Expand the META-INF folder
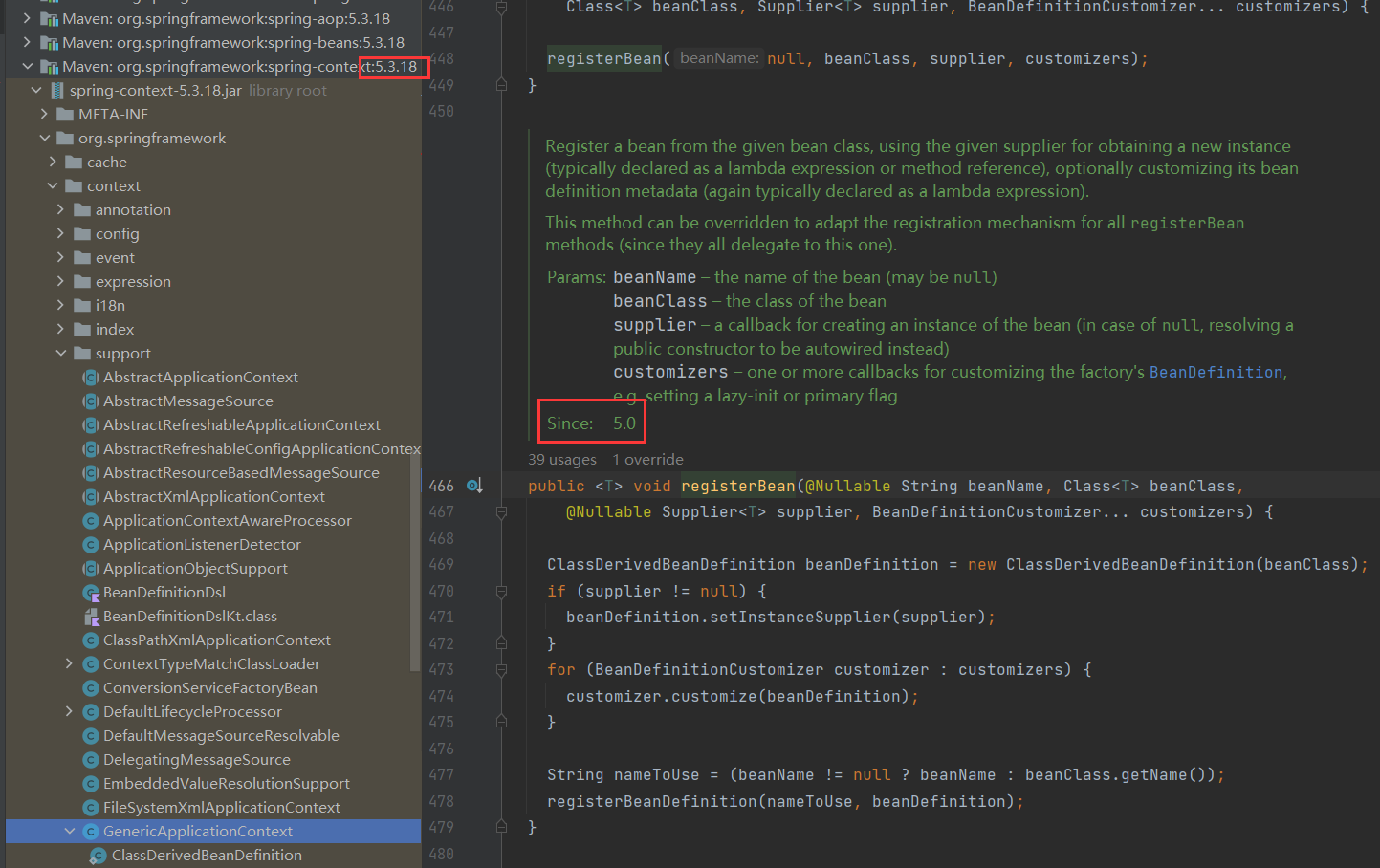The image size is (1380, 868). [44, 114]
